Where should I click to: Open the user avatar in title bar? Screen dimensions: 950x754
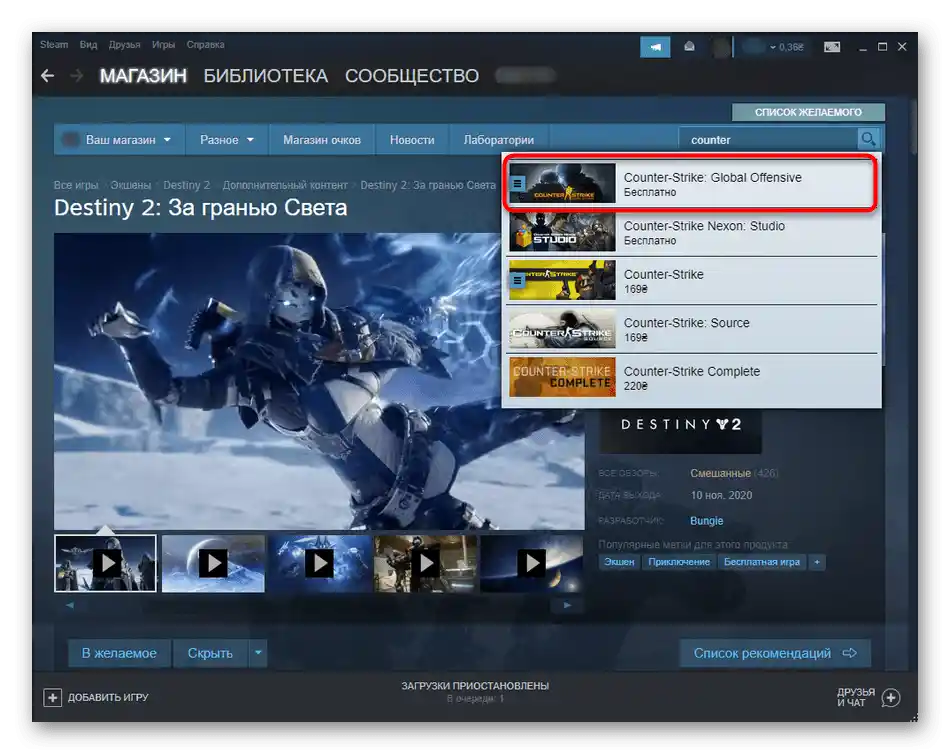pyautogui.click(x=721, y=47)
